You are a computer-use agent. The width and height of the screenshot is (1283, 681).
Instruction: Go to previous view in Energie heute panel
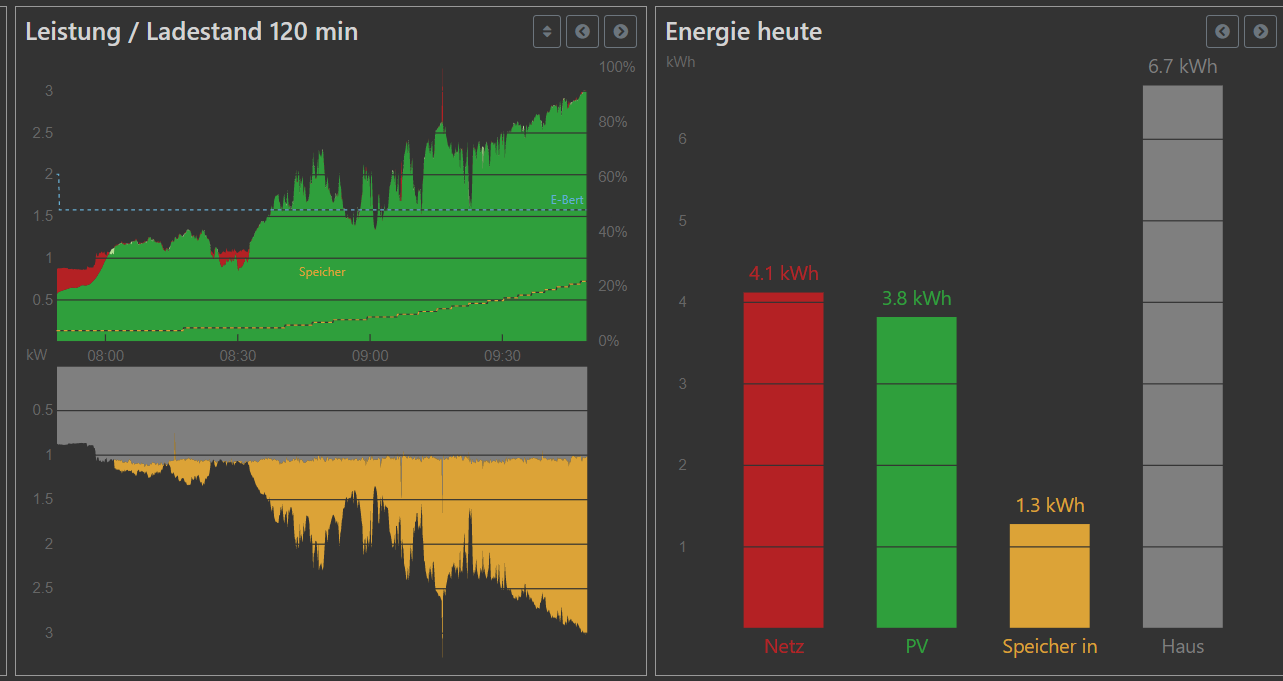[x=1222, y=32]
